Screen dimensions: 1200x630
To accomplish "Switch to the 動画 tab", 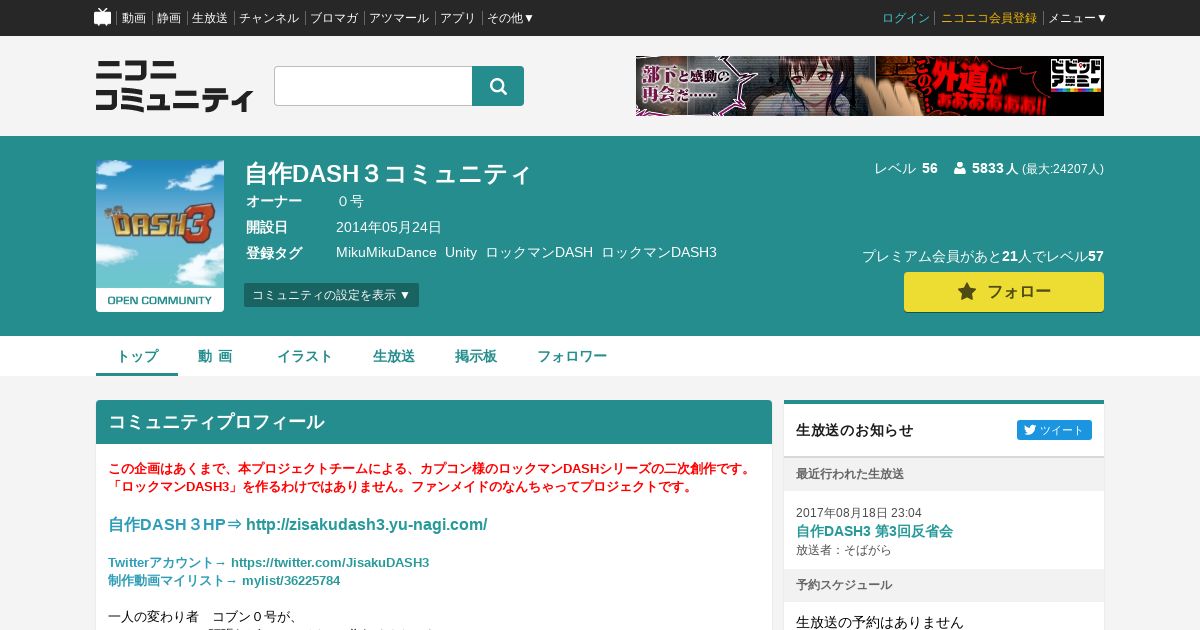I will click(215, 356).
